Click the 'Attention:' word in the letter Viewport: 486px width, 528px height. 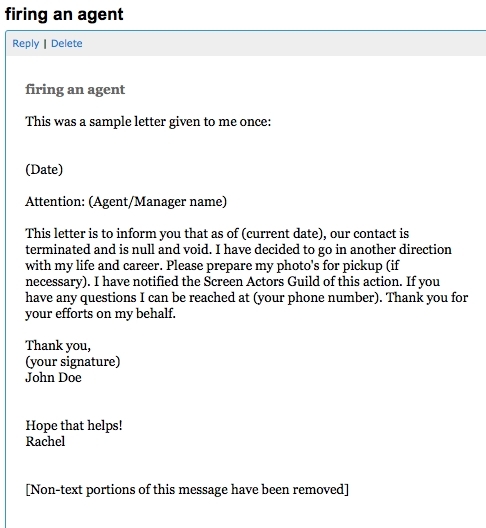(55, 201)
